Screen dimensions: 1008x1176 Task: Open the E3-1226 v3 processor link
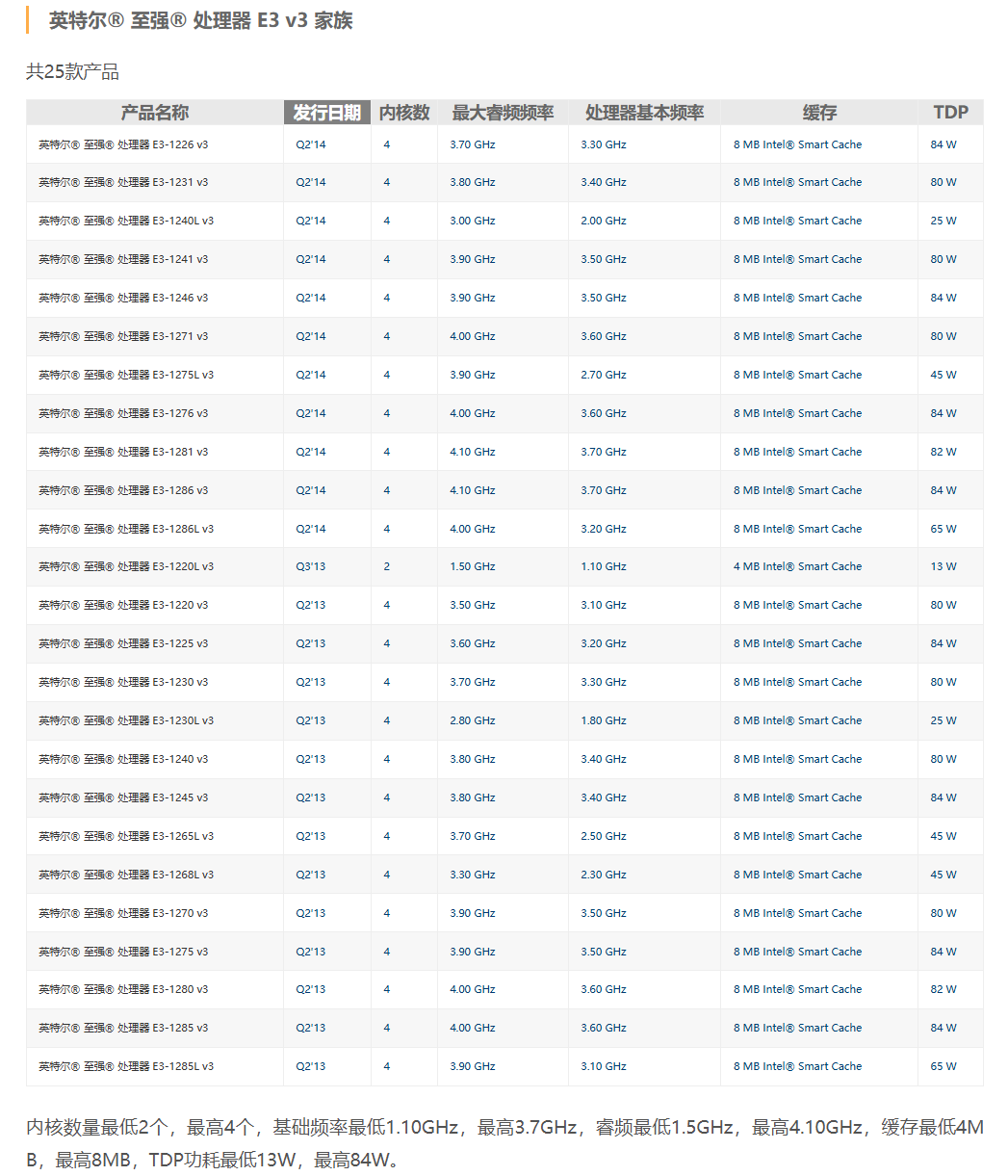point(123,144)
